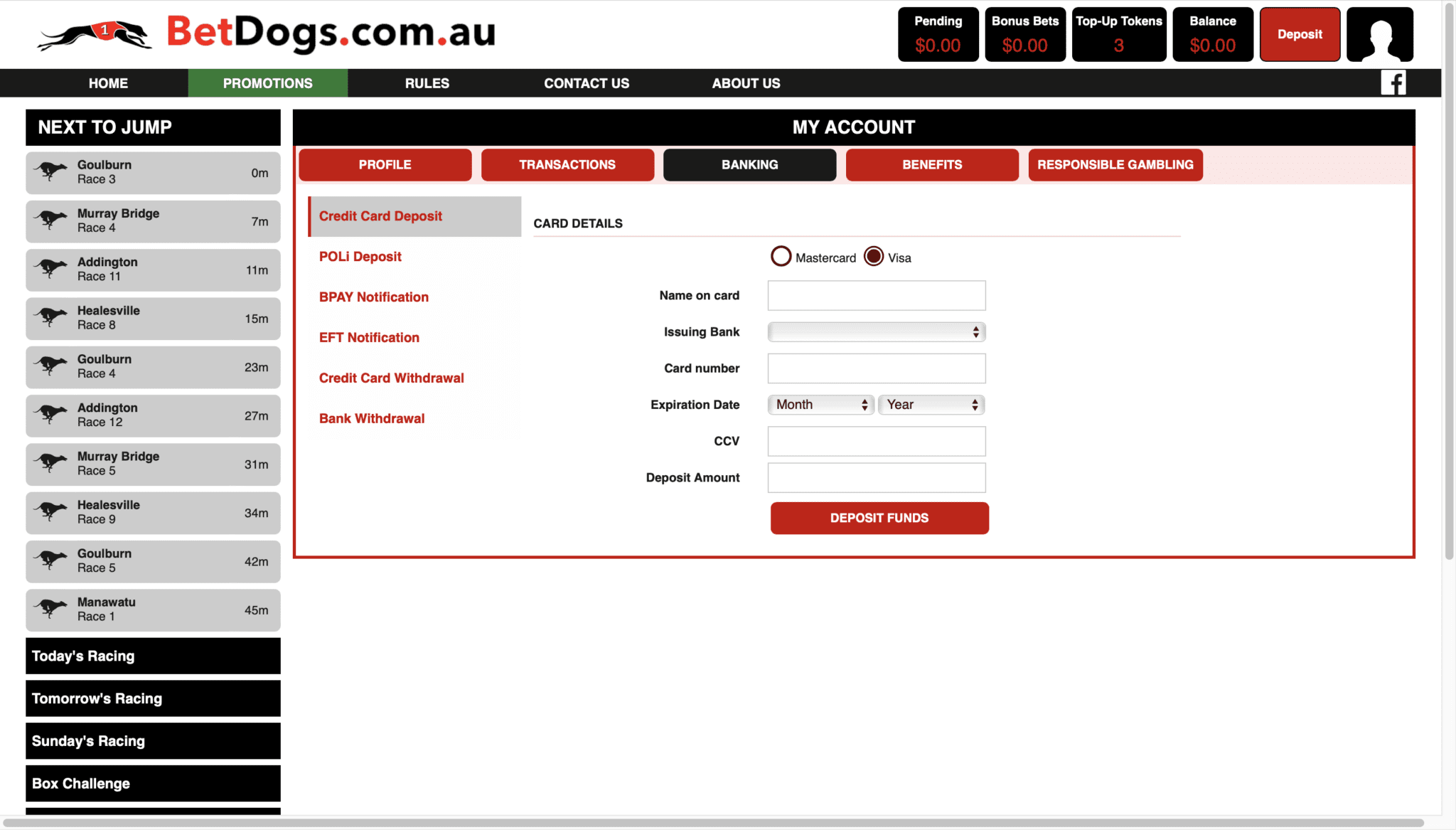Click greyhound icon for Goulburn Race 3
The height and width of the screenshot is (830, 1456).
[52, 171]
